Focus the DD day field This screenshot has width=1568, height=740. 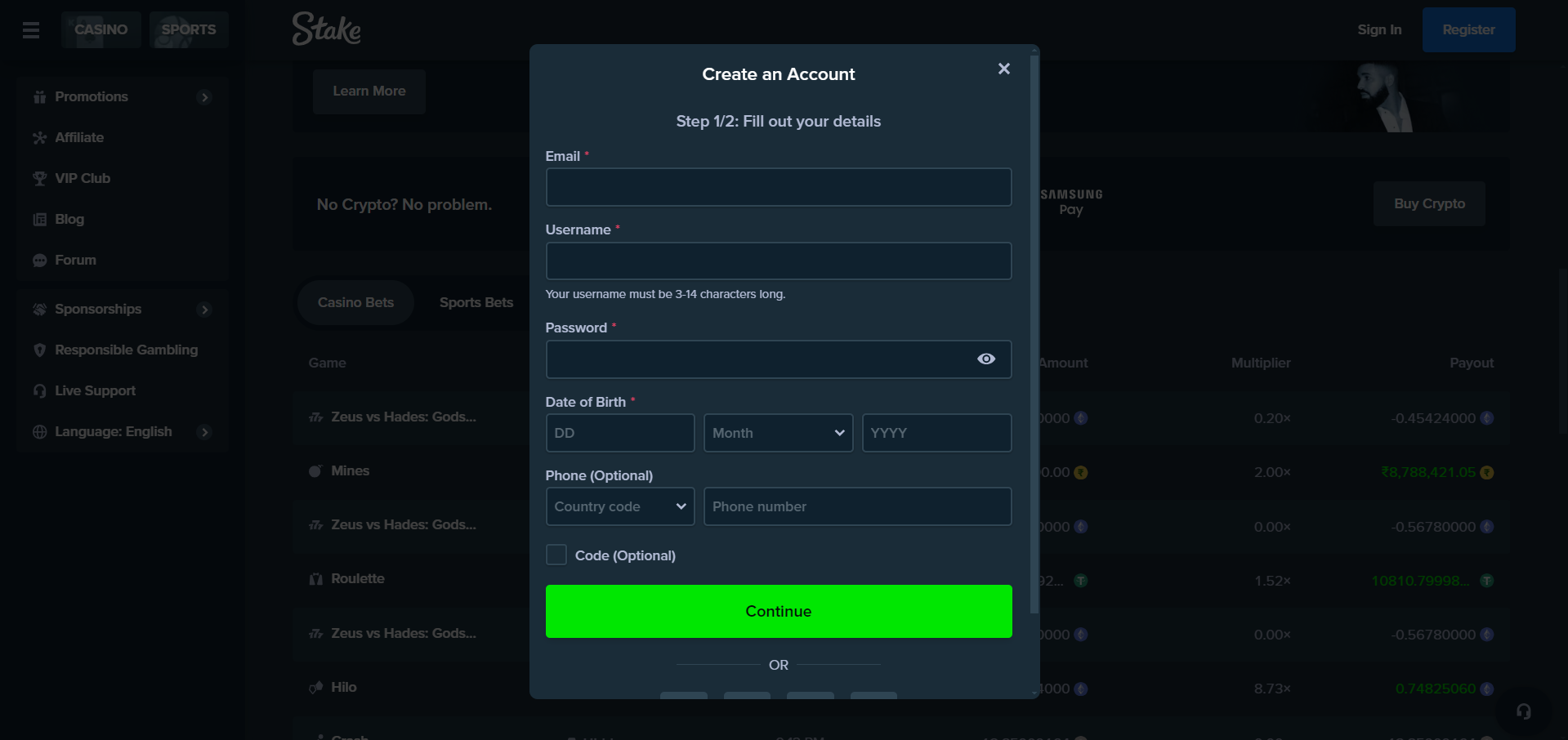pos(620,433)
